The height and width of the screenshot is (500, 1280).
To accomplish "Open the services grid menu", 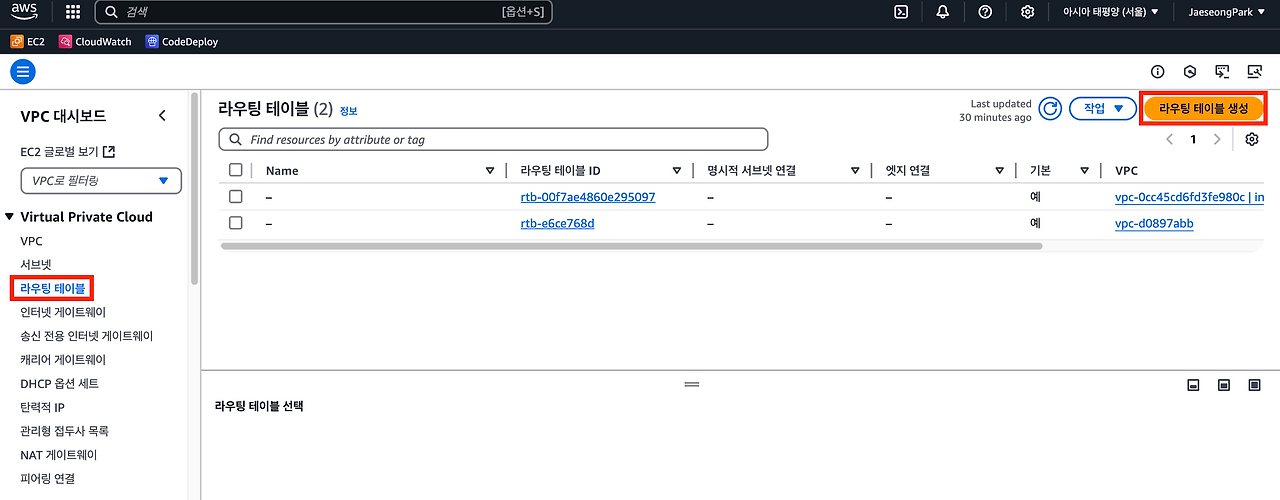I will [73, 12].
